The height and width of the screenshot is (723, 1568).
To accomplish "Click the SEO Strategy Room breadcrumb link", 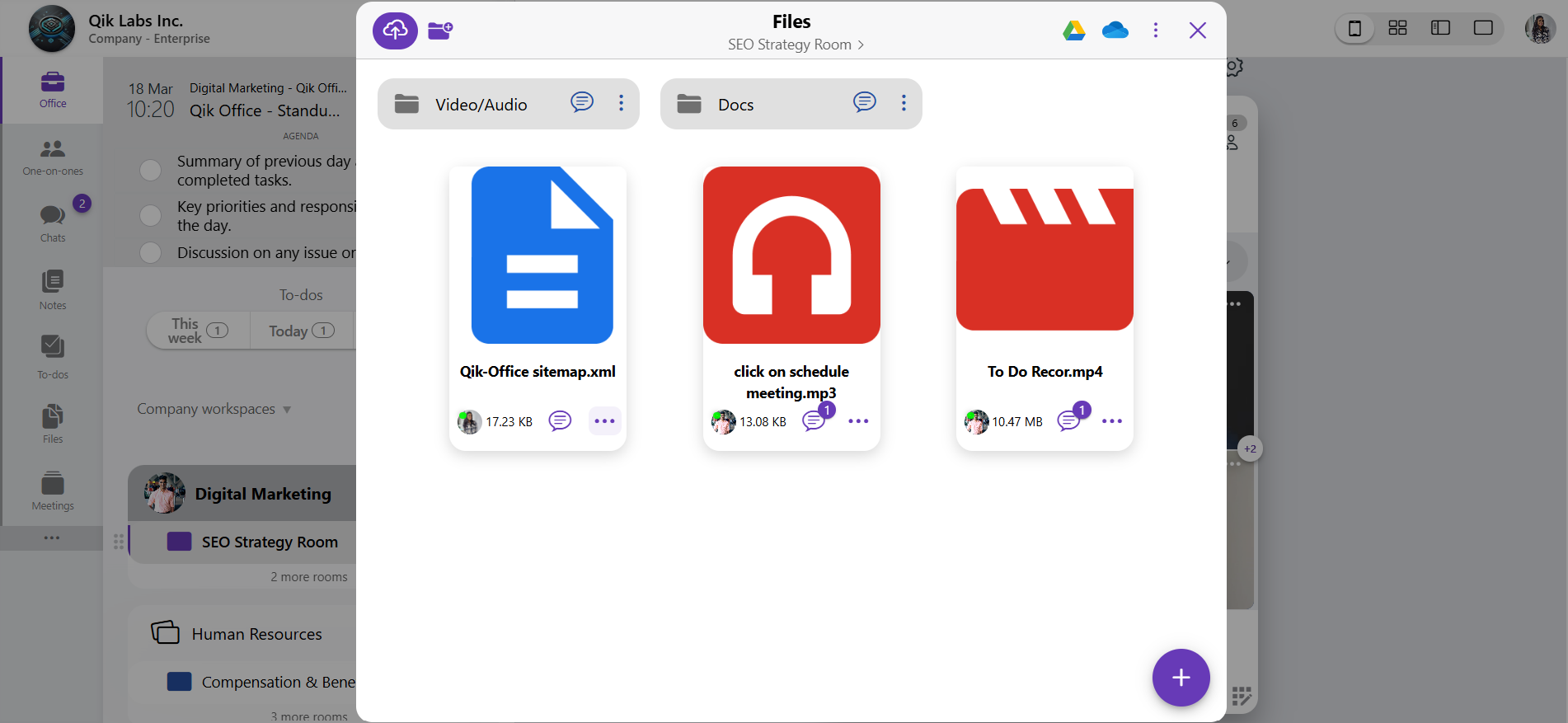I will pyautogui.click(x=795, y=45).
